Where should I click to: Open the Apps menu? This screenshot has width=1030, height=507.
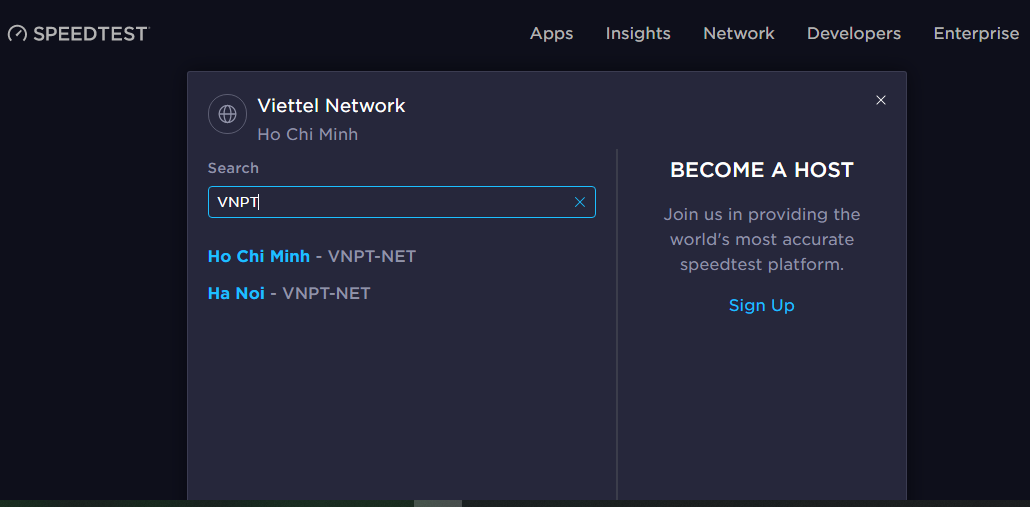(x=551, y=34)
